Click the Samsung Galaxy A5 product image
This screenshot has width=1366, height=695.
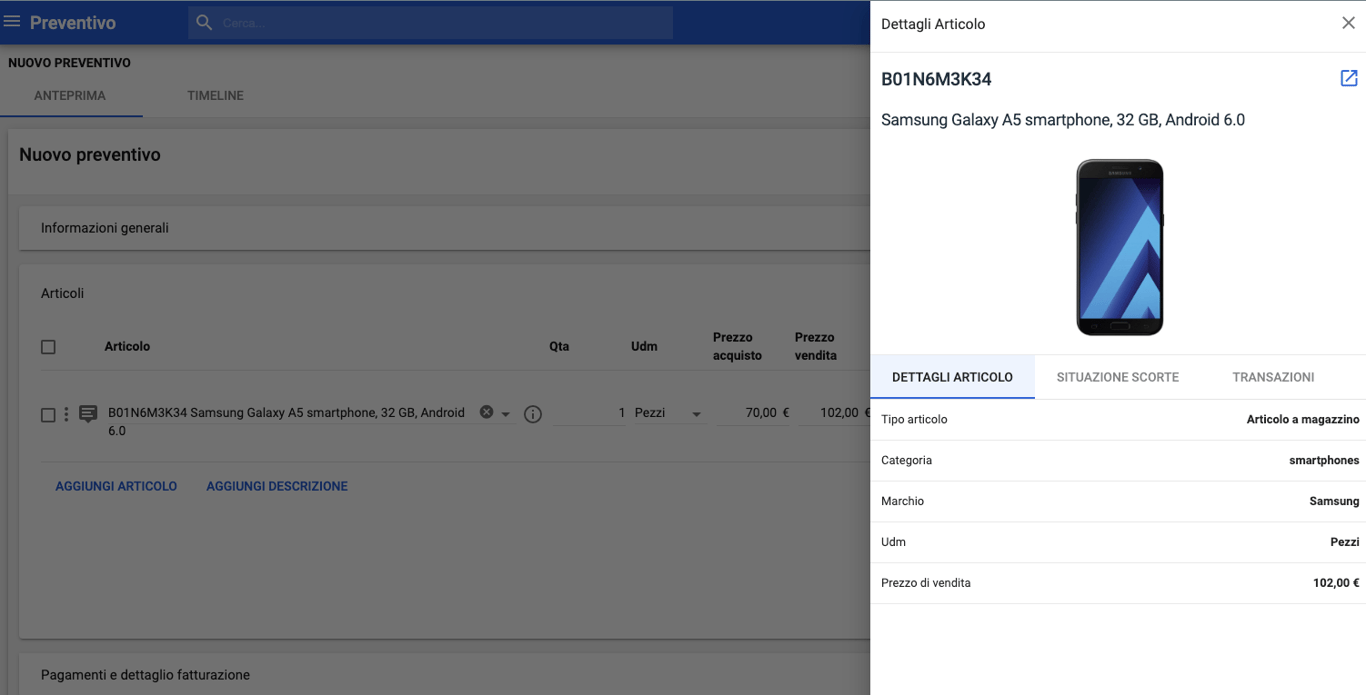1119,247
